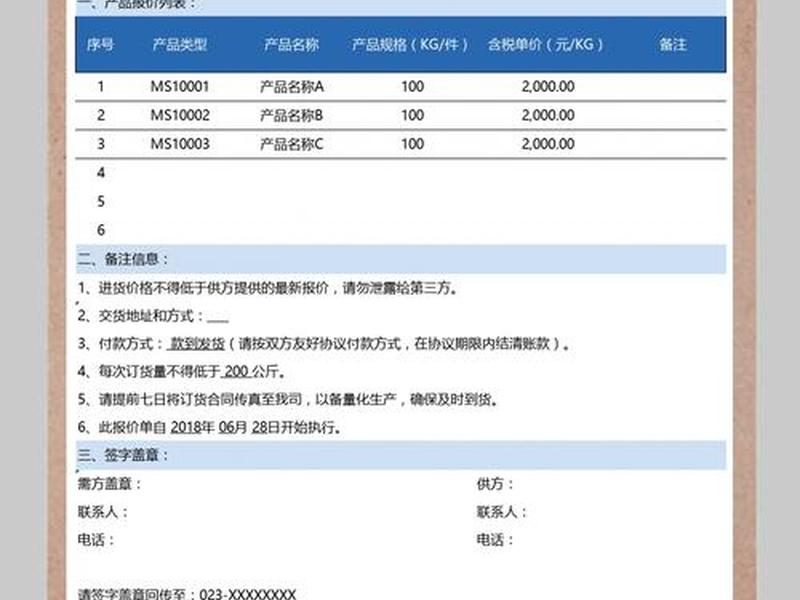
Task: Click the underlined 2018年 date value
Action: coord(192,427)
